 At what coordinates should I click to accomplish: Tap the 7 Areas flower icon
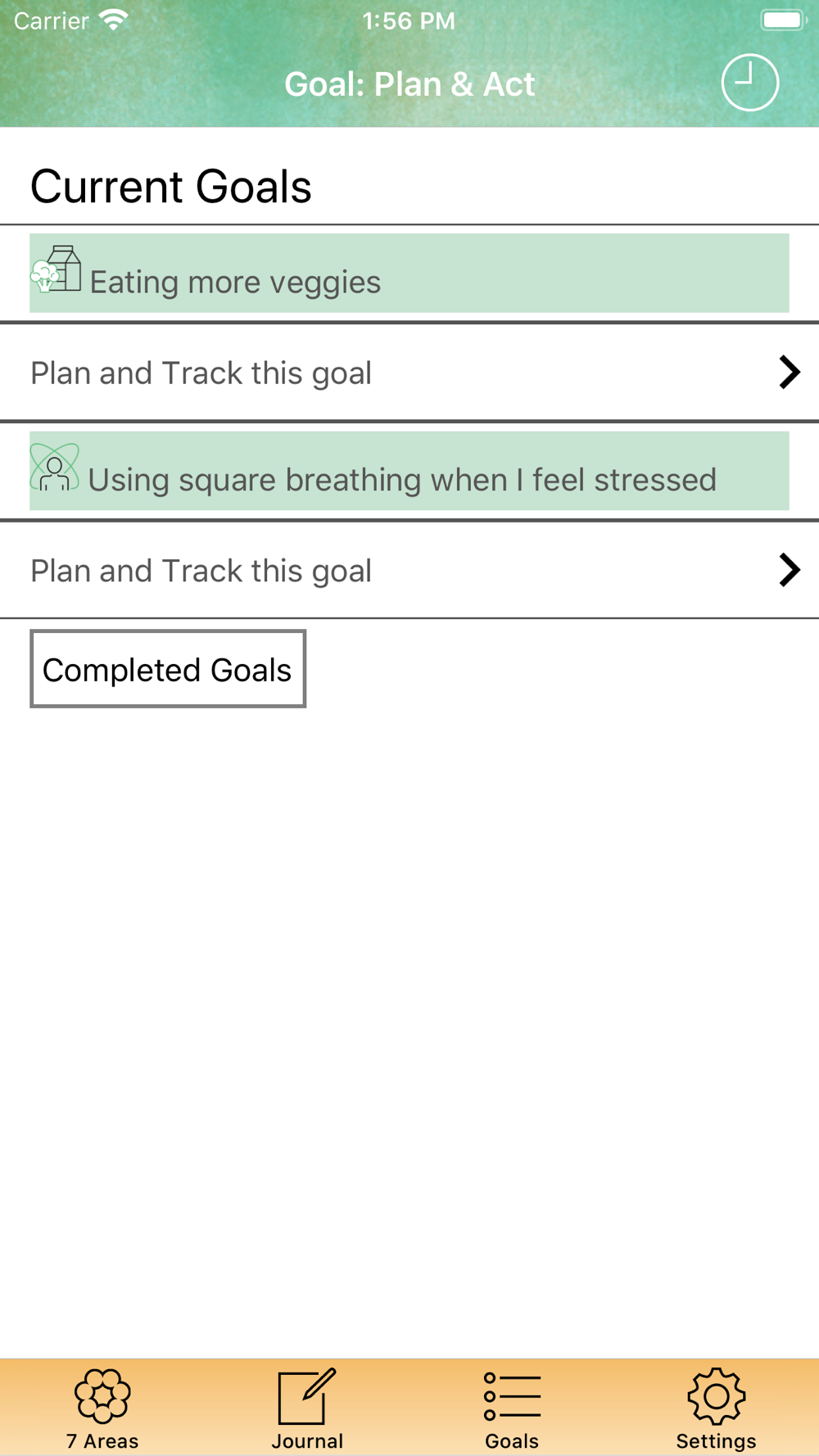102,1395
